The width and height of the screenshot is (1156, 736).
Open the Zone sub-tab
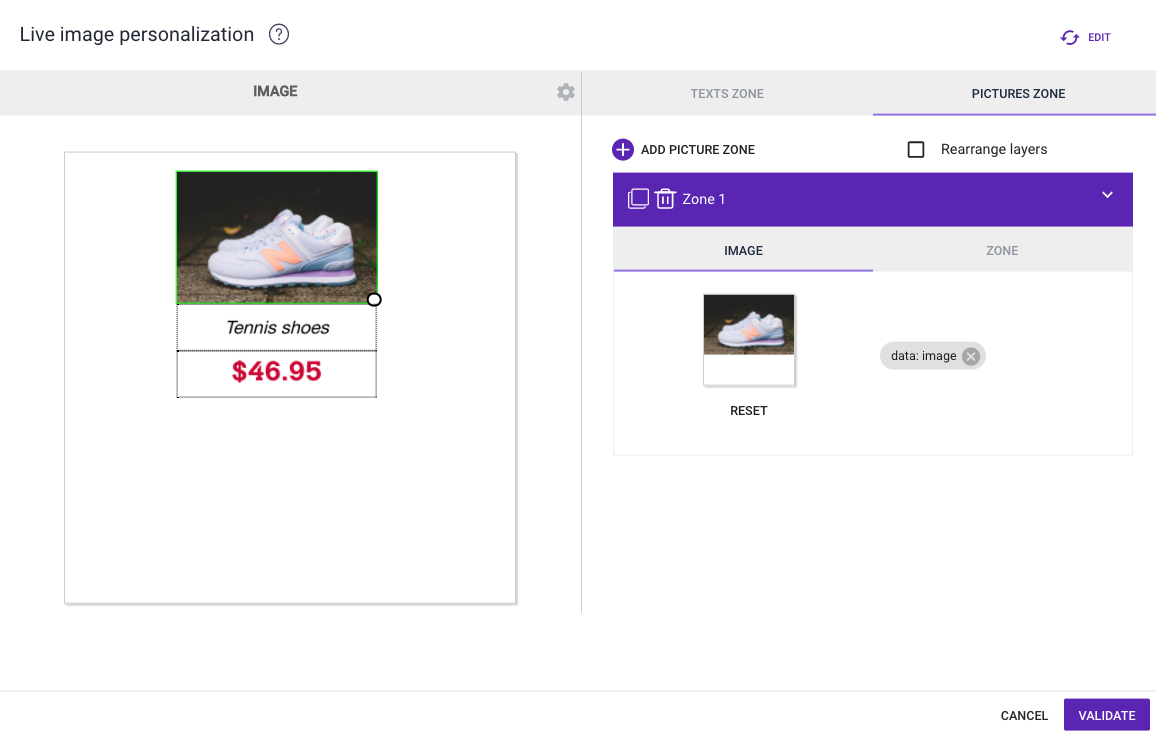click(1002, 251)
